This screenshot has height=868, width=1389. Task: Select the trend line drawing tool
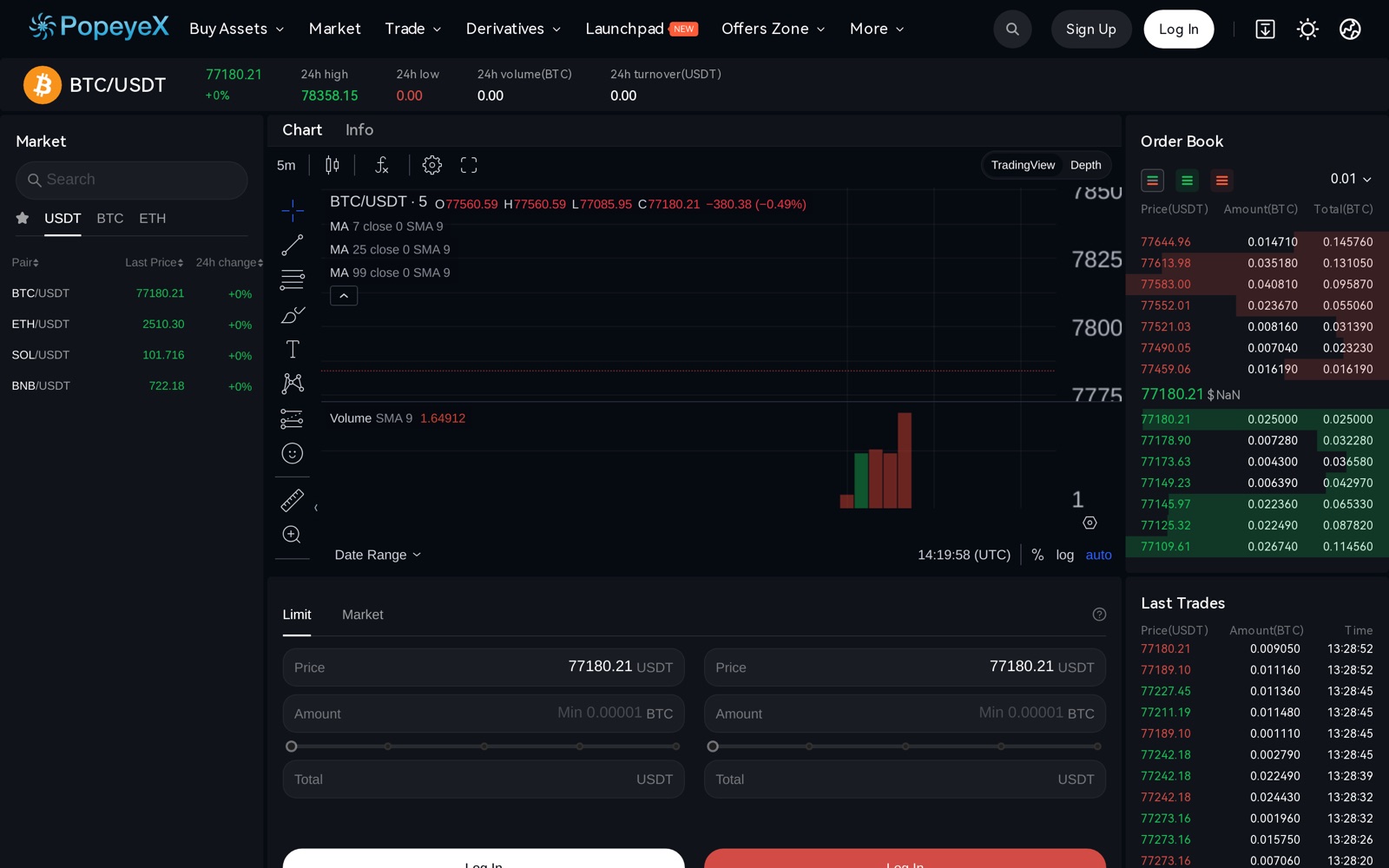coord(293,245)
